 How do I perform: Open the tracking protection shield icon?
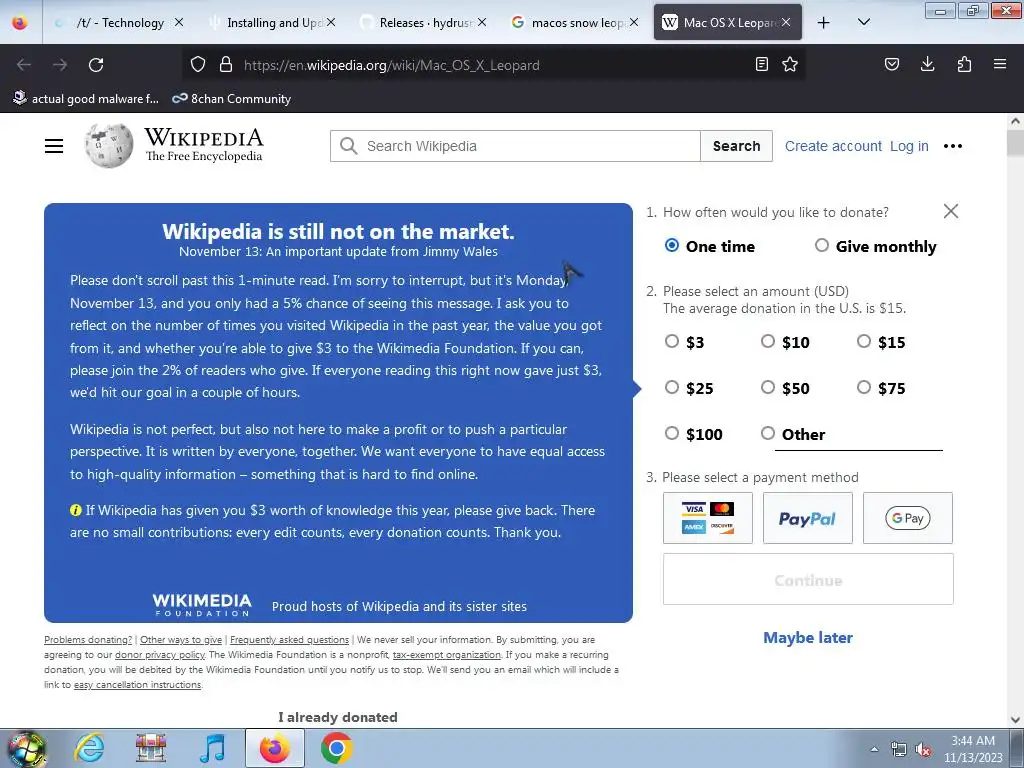(198, 64)
